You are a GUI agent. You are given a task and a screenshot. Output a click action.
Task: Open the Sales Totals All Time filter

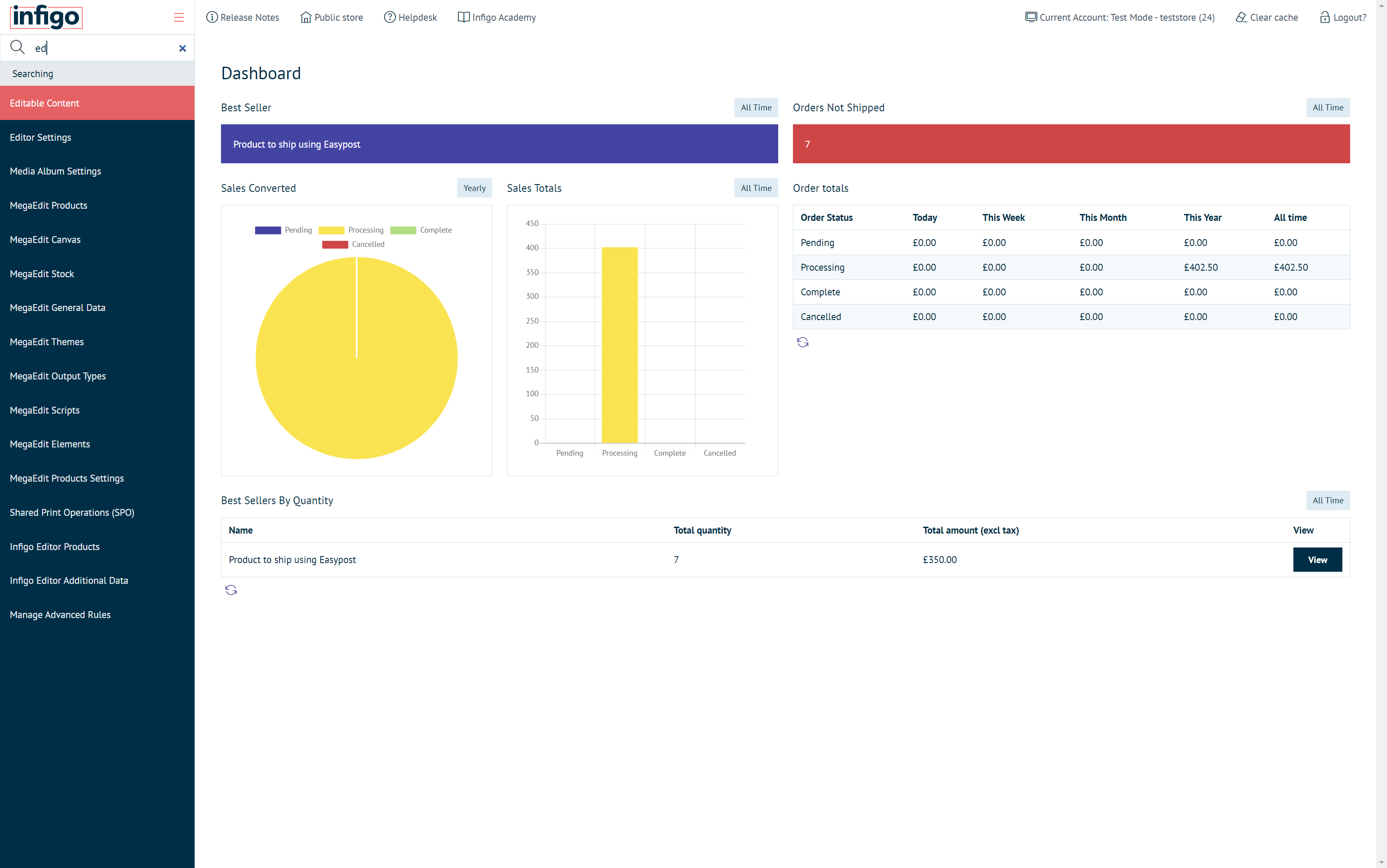coord(756,188)
